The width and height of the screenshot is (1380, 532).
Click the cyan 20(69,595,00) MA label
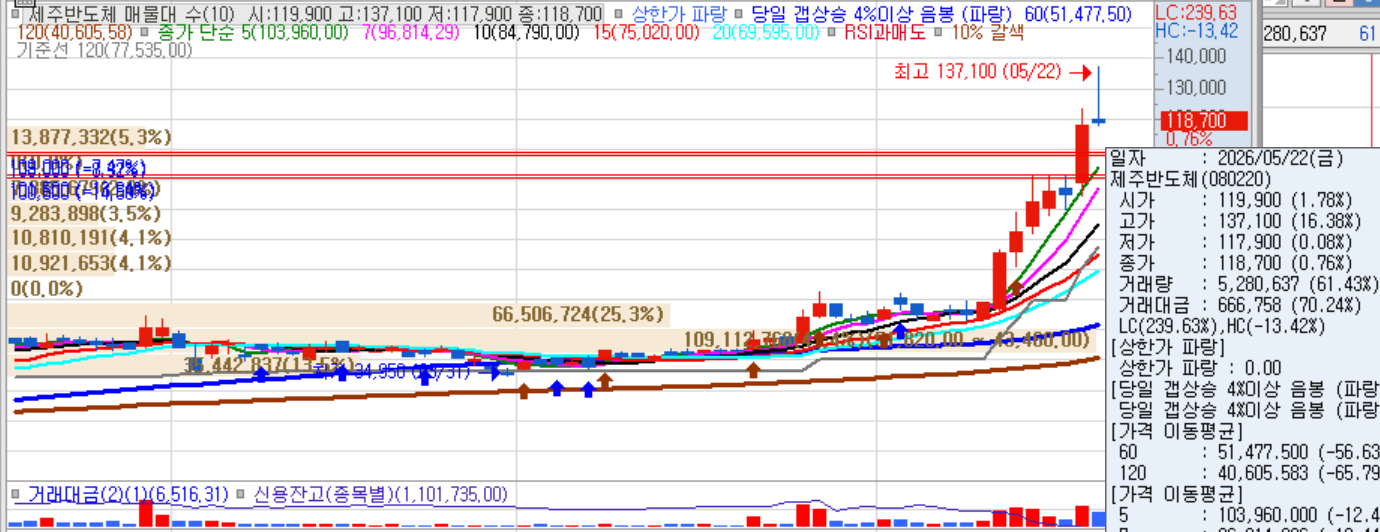pyautogui.click(x=765, y=32)
